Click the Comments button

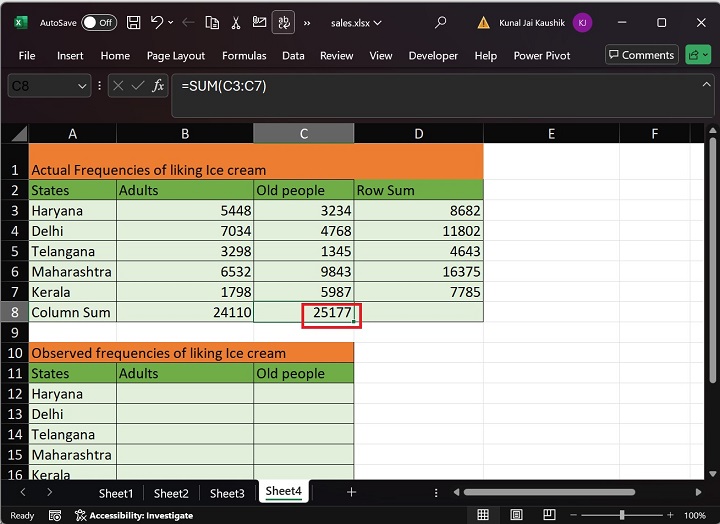point(641,55)
